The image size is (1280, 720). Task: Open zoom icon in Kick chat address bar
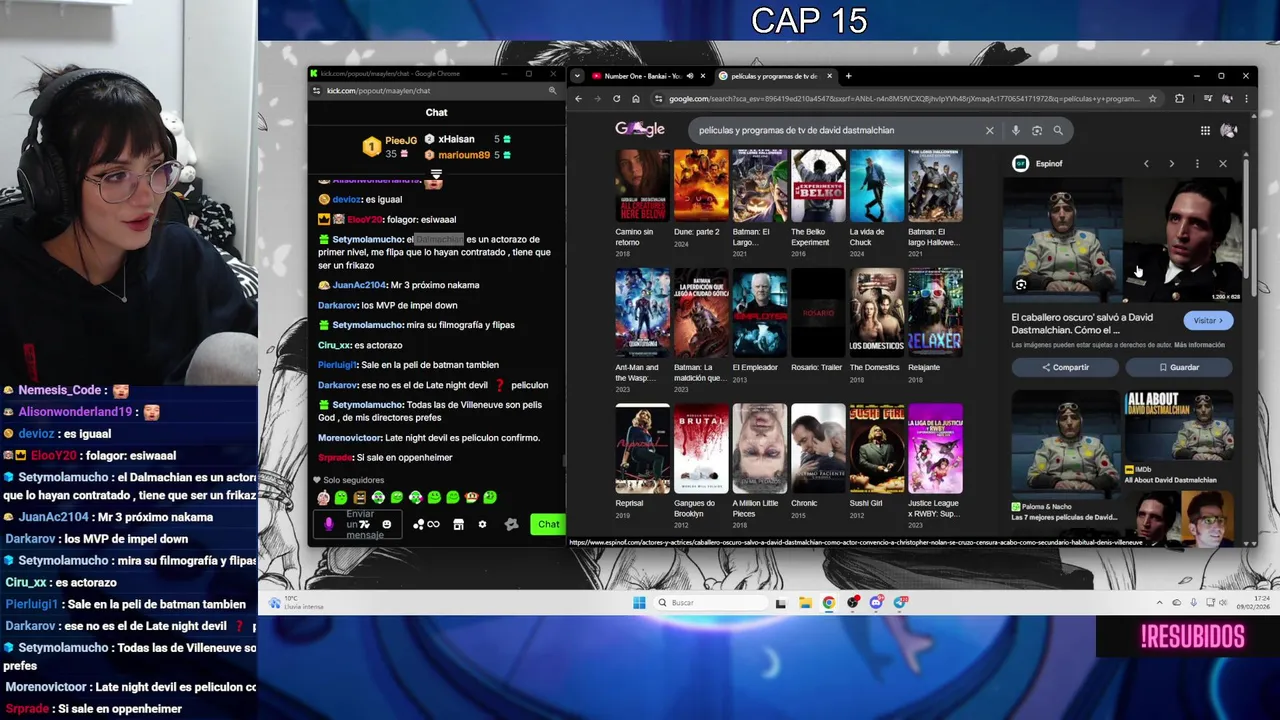tap(552, 91)
